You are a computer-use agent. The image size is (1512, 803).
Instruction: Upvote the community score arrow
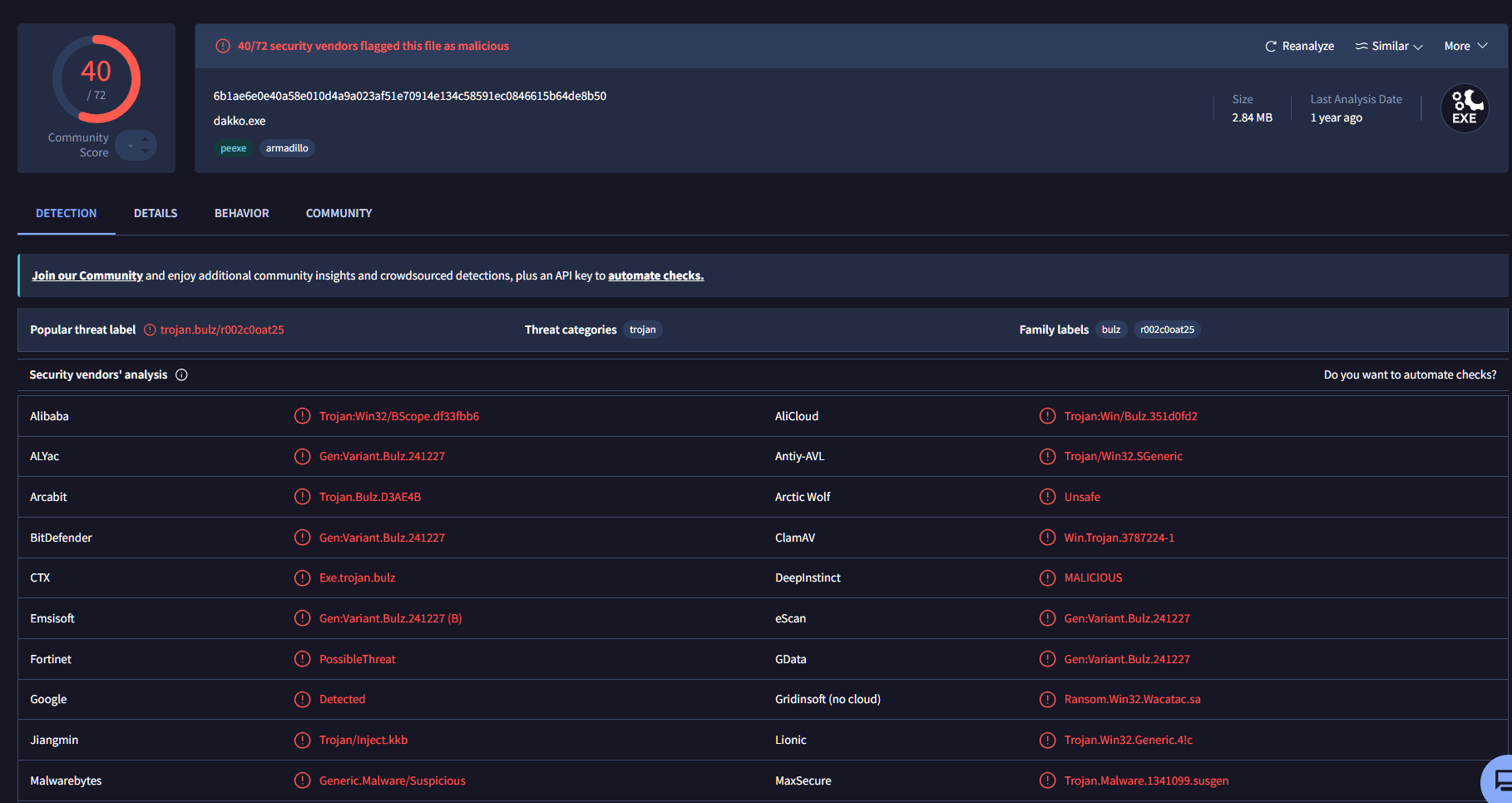point(146,140)
